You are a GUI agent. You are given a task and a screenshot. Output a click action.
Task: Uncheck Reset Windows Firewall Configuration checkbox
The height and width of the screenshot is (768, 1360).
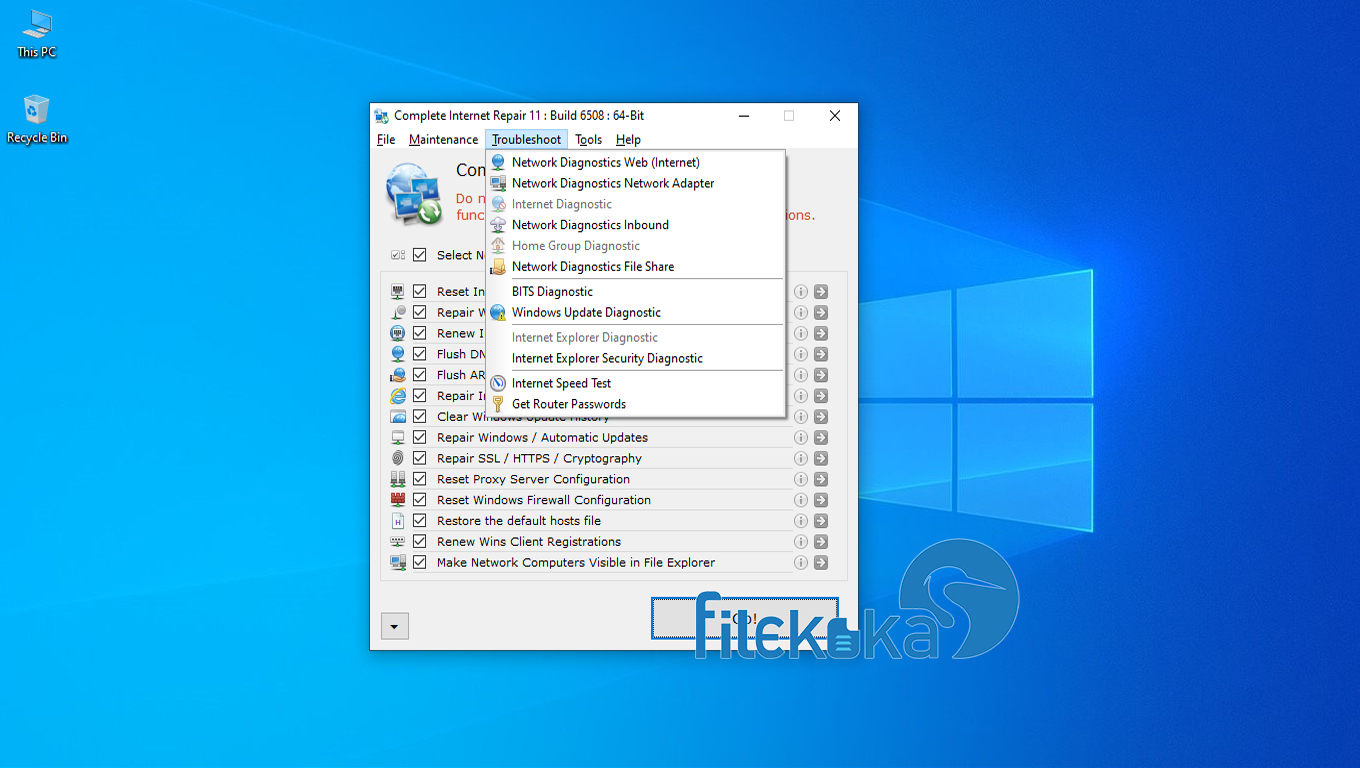tap(420, 500)
